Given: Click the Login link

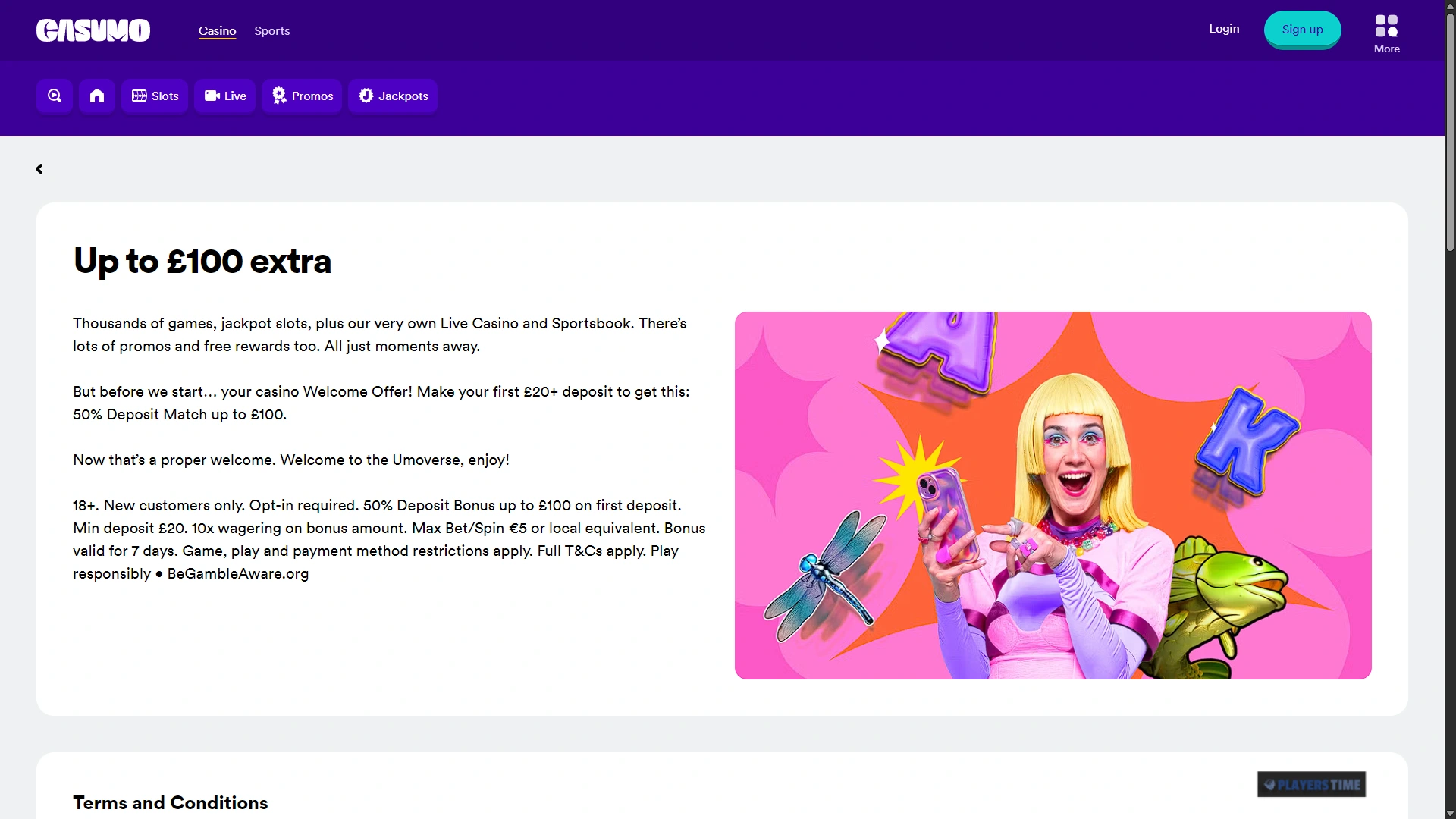Looking at the screenshot, I should (x=1224, y=29).
